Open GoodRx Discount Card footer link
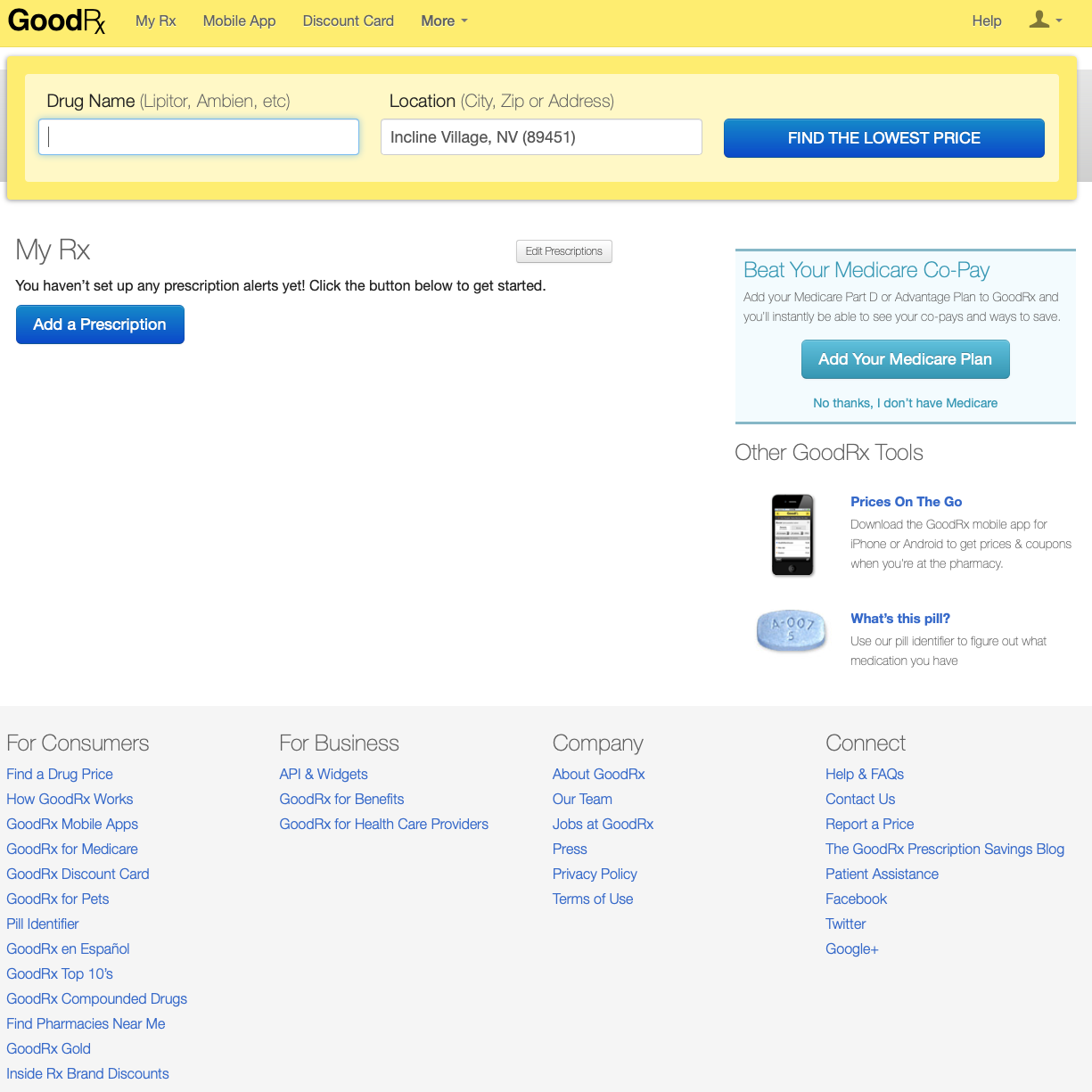The width and height of the screenshot is (1092, 1092). [78, 874]
